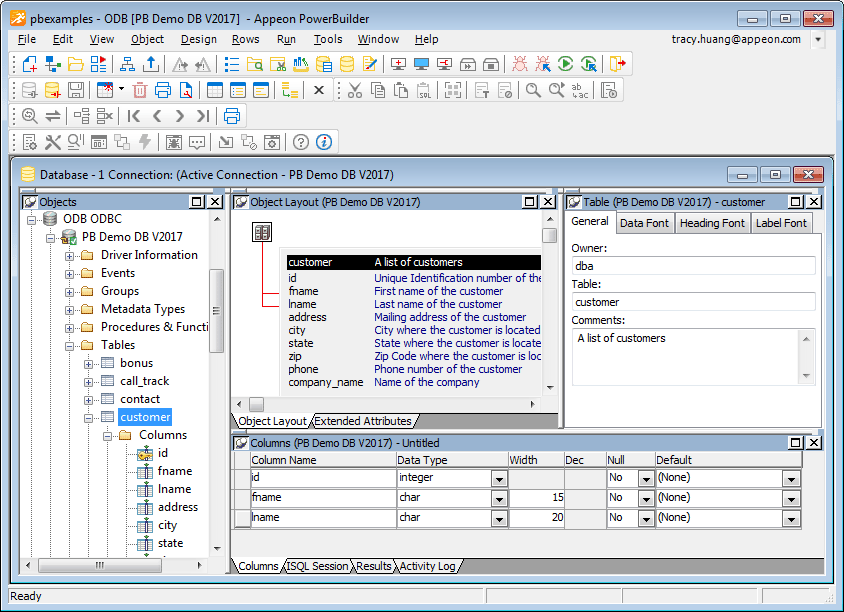Open the Design menu
Viewport: 844px width, 612px height.
click(x=198, y=39)
